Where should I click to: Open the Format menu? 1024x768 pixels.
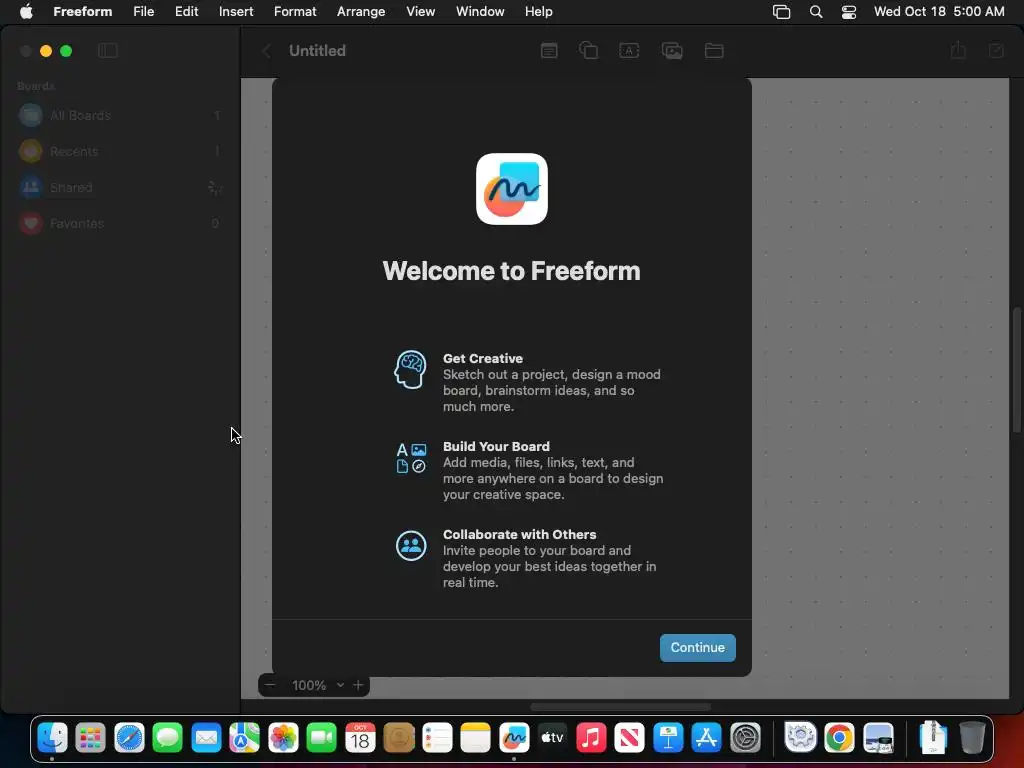[295, 11]
